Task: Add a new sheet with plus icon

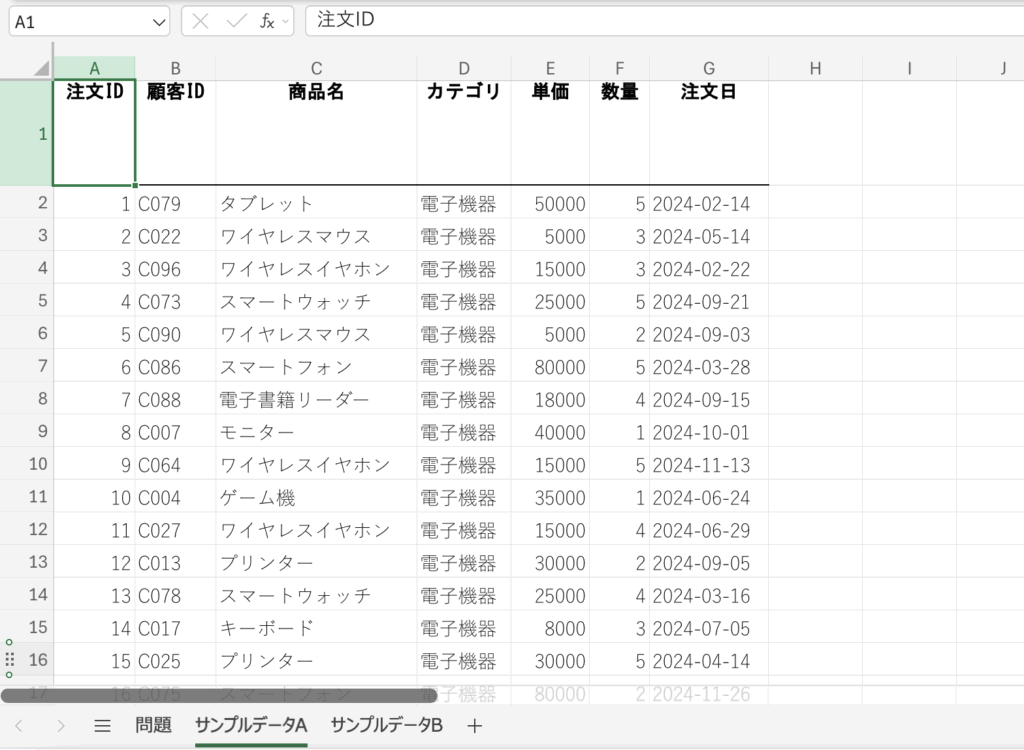Action: click(474, 726)
